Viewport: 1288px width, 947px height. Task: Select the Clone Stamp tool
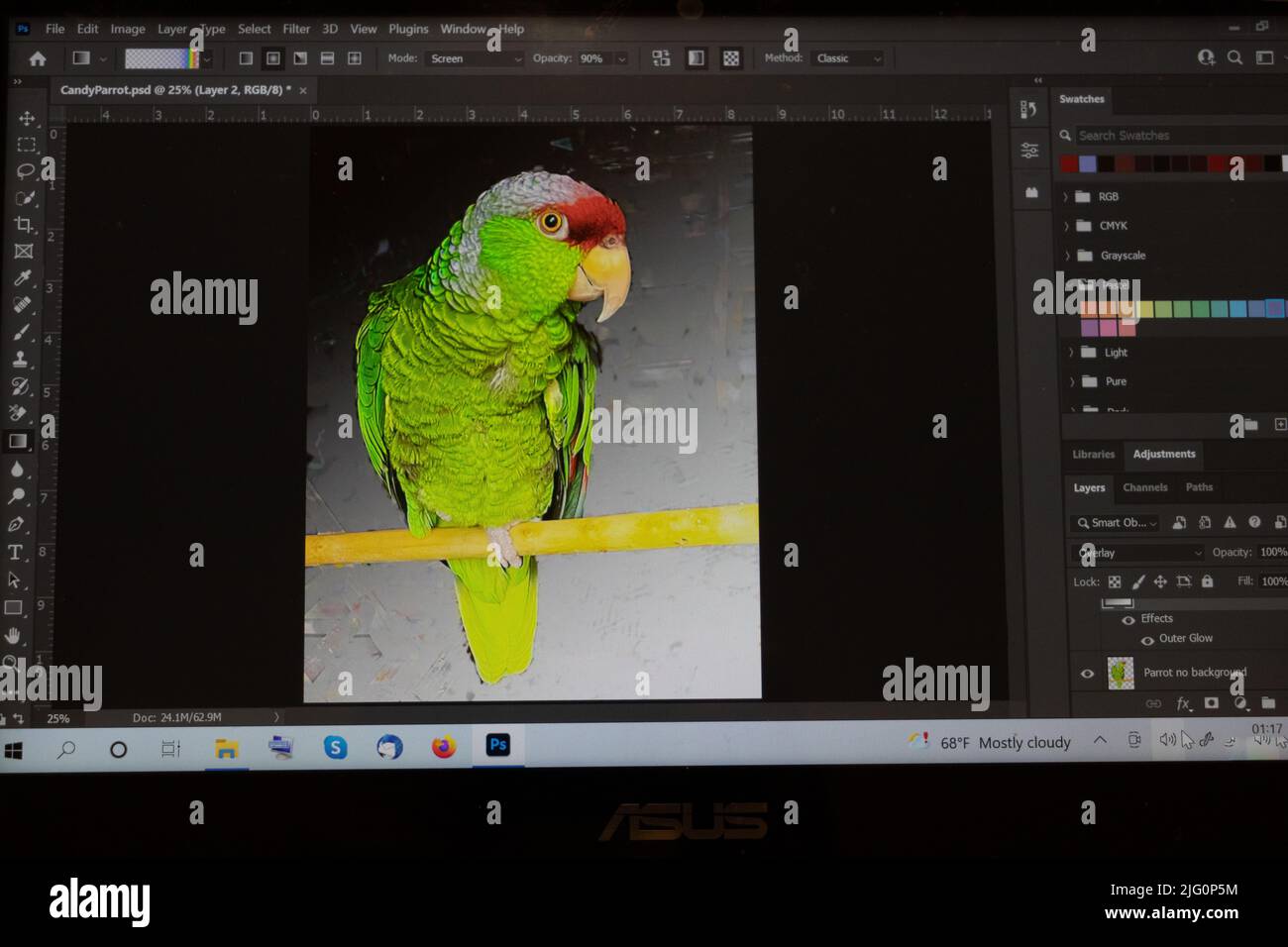pyautogui.click(x=20, y=359)
